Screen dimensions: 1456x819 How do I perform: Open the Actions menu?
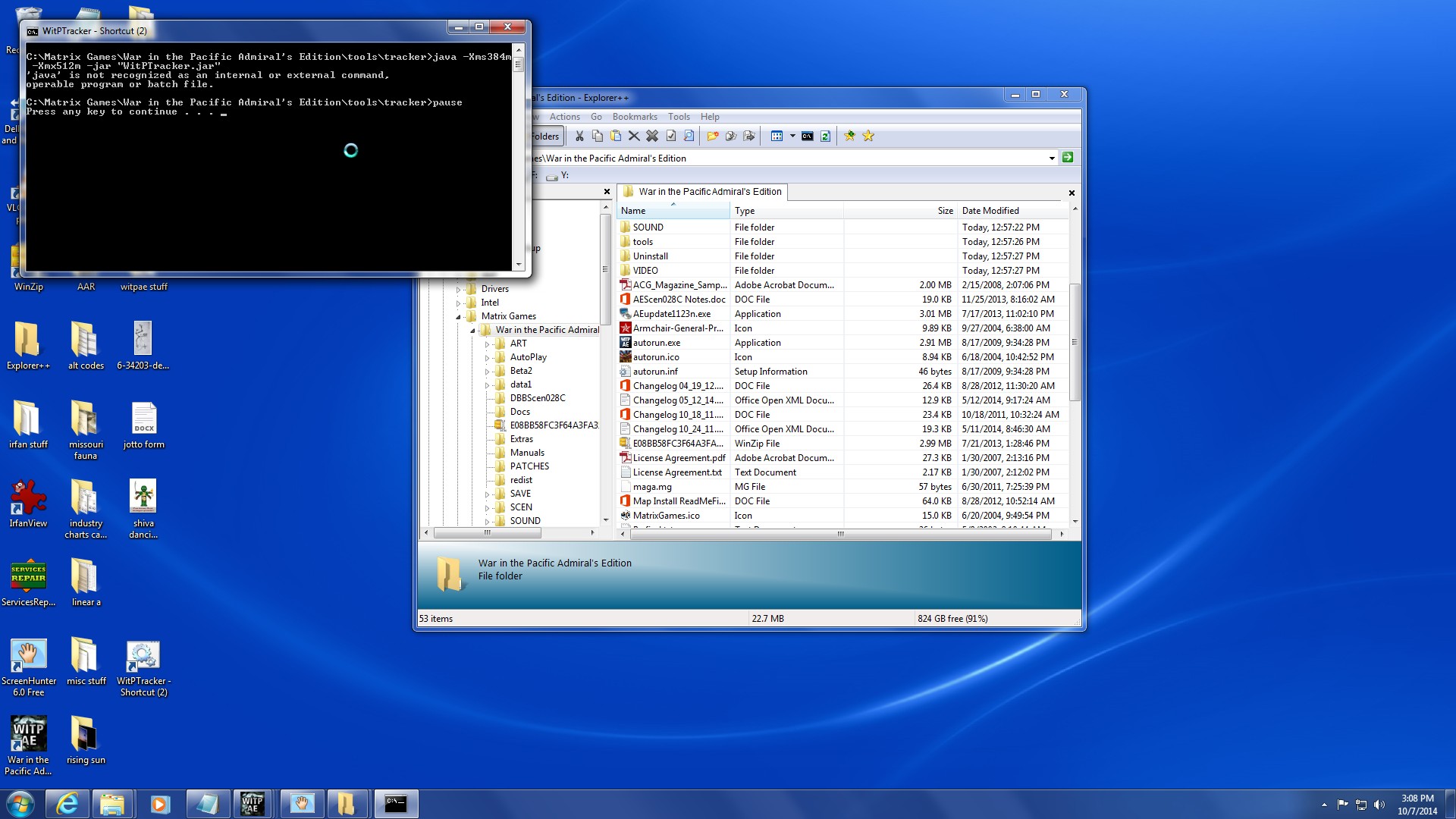click(564, 117)
